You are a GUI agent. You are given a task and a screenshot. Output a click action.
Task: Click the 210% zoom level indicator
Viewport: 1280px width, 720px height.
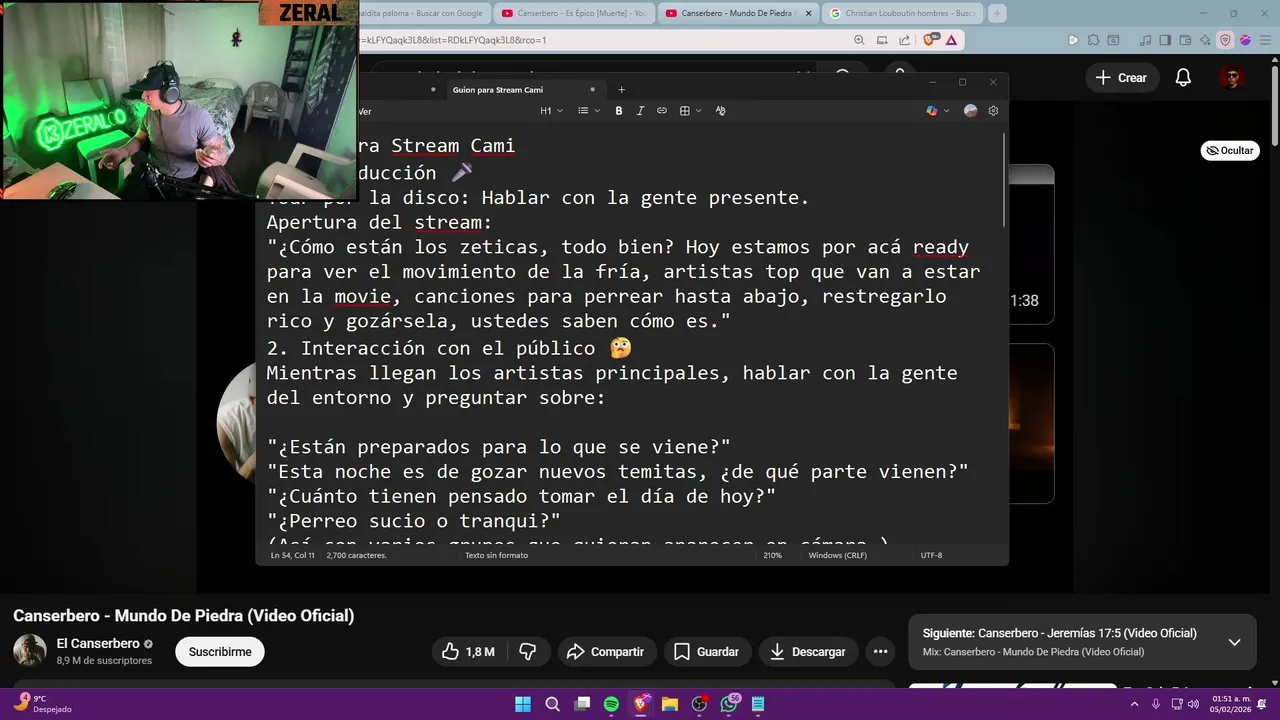(772, 555)
